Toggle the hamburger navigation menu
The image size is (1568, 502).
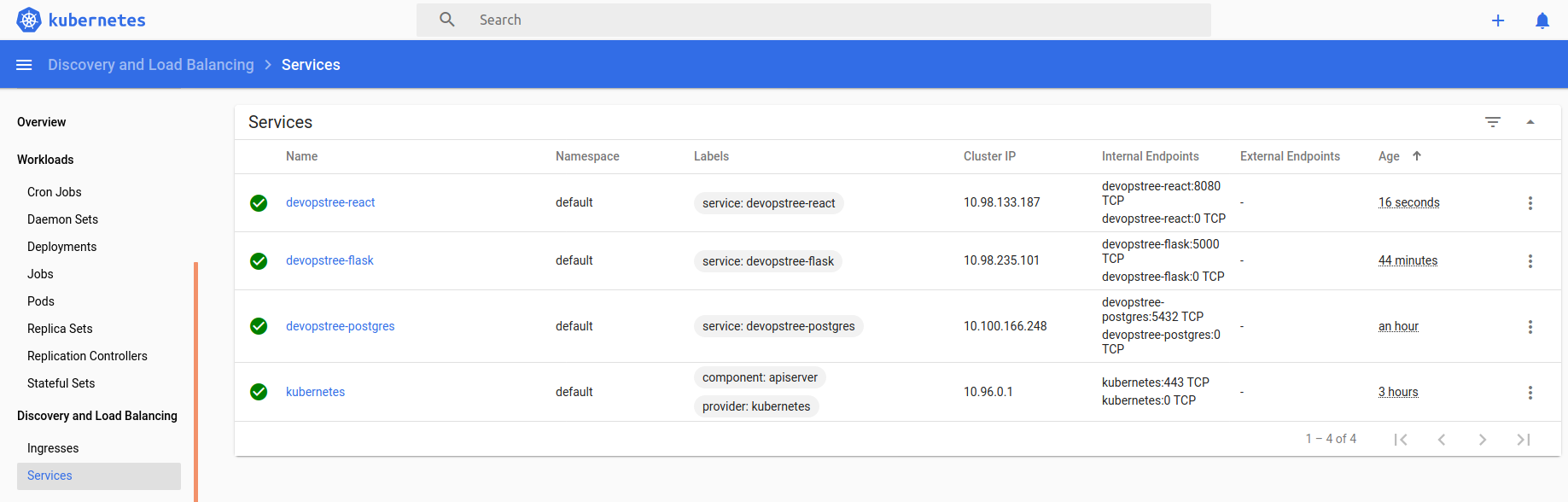24,65
